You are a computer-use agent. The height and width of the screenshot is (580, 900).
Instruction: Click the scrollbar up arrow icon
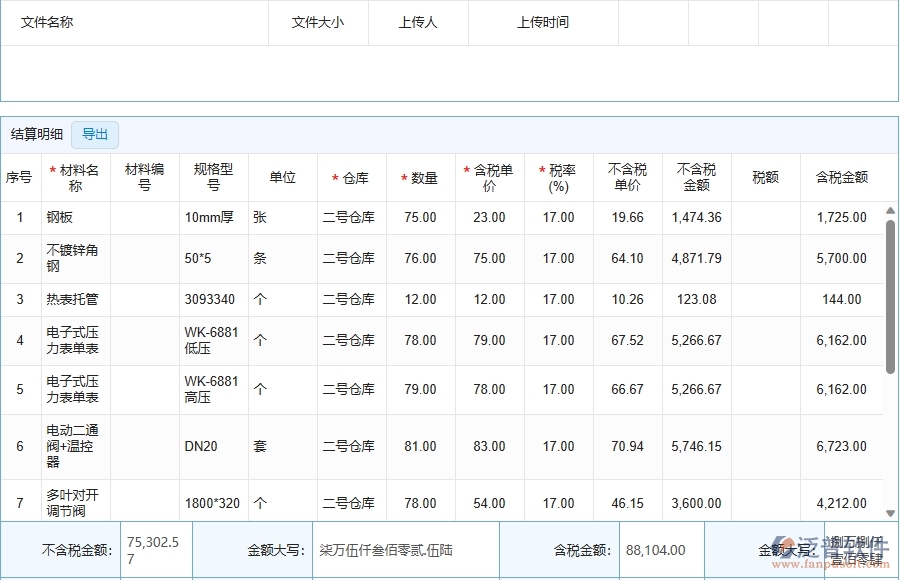[888, 210]
